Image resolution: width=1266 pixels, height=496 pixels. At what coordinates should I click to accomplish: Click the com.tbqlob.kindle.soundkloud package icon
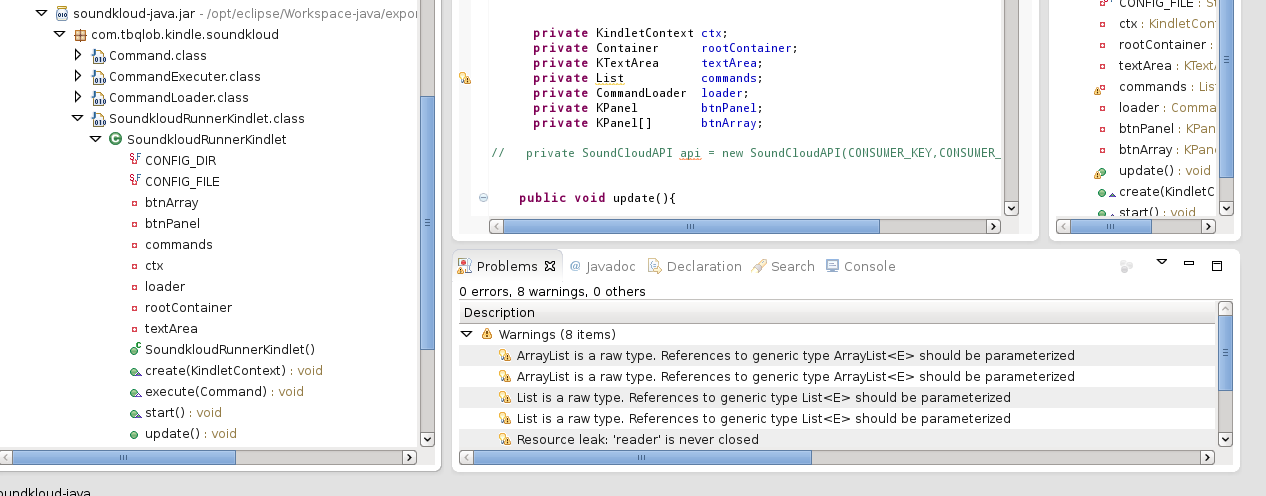[80, 34]
